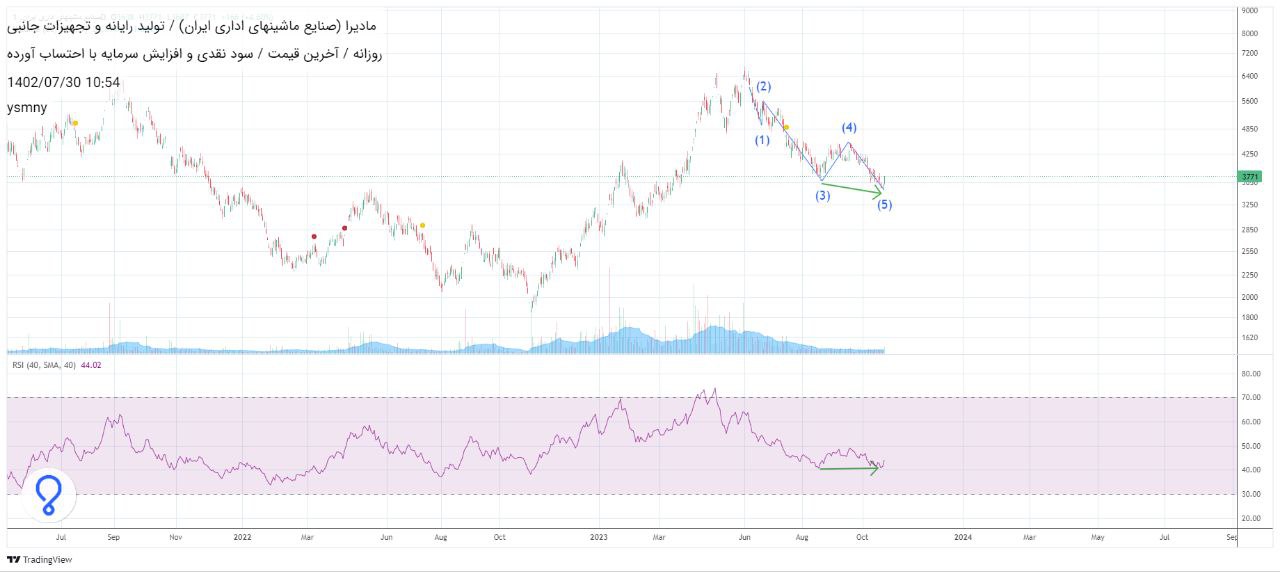This screenshot has height=572, width=1280.
Task: Click the ysmny symbol text
Action: [x=27, y=107]
